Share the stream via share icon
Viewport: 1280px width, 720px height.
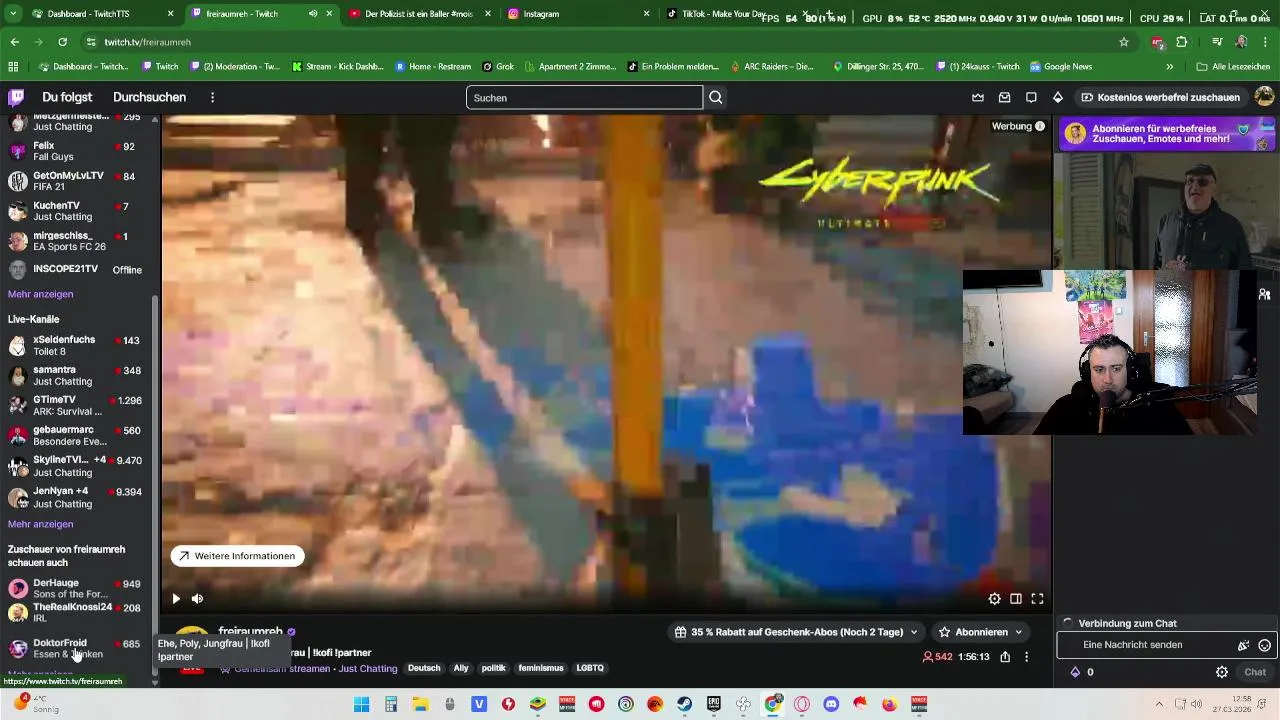tap(1005, 657)
